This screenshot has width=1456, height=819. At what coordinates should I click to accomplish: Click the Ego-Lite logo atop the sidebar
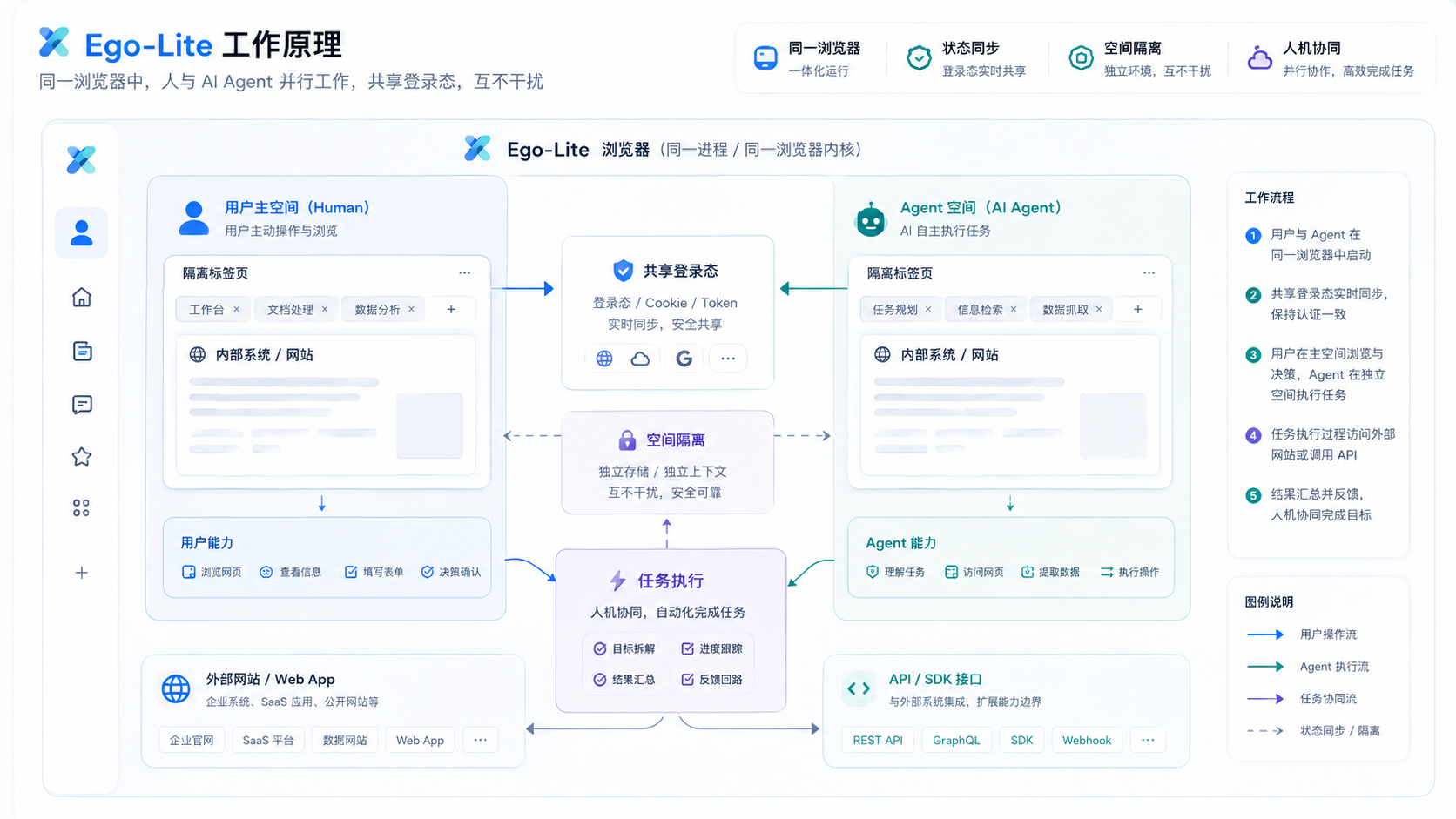pos(81,160)
